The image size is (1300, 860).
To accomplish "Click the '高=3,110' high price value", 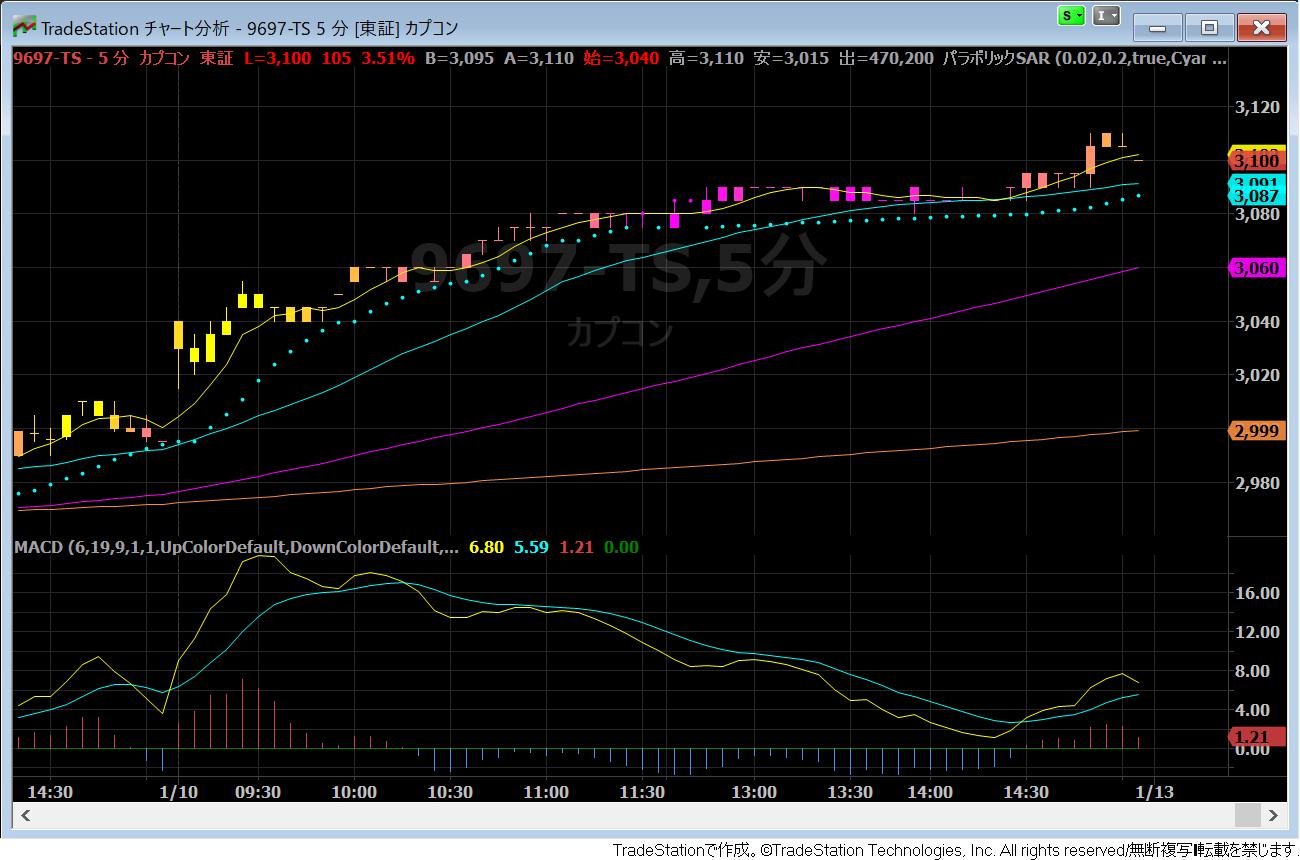I will click(706, 58).
